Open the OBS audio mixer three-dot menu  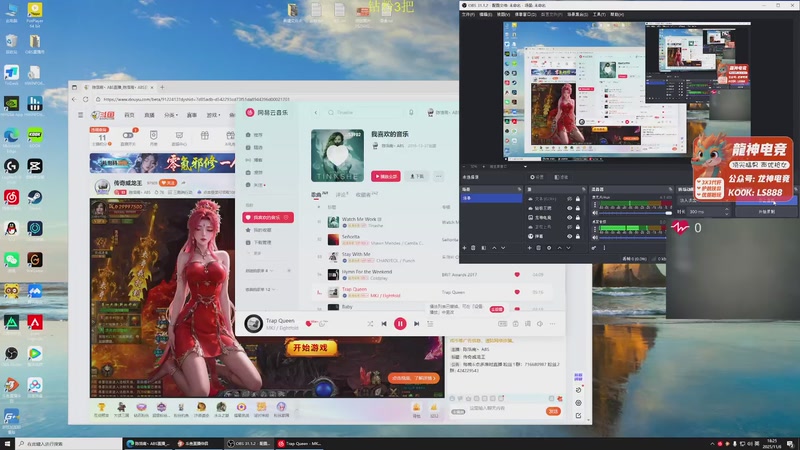point(604,248)
